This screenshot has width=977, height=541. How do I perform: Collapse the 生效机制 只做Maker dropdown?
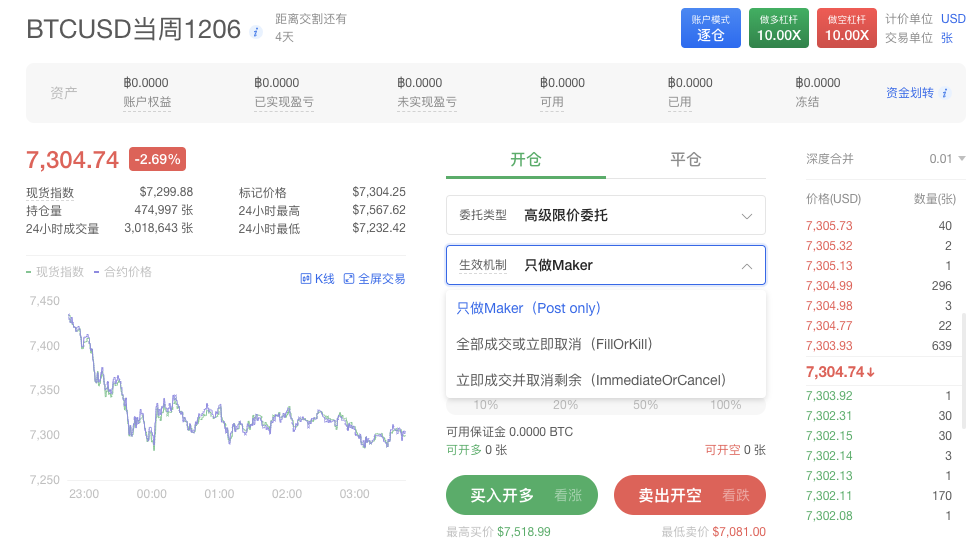point(606,265)
